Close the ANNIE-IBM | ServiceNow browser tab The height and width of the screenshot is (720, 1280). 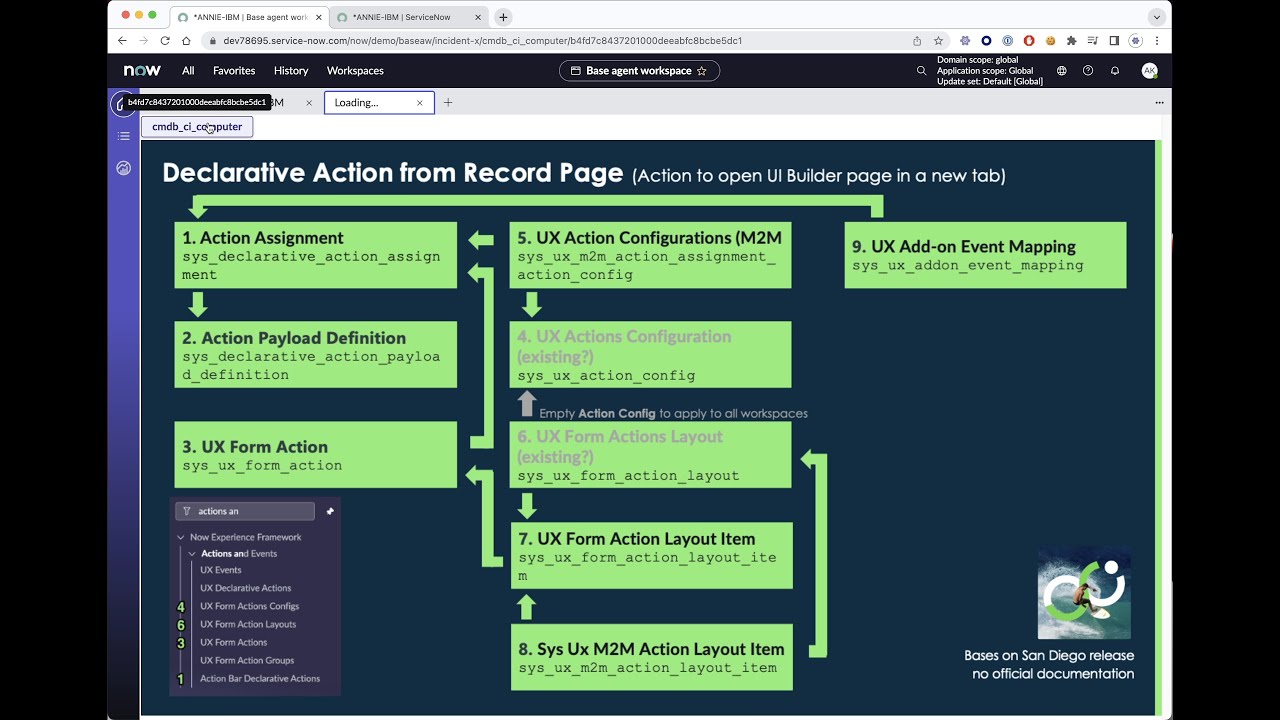479,17
